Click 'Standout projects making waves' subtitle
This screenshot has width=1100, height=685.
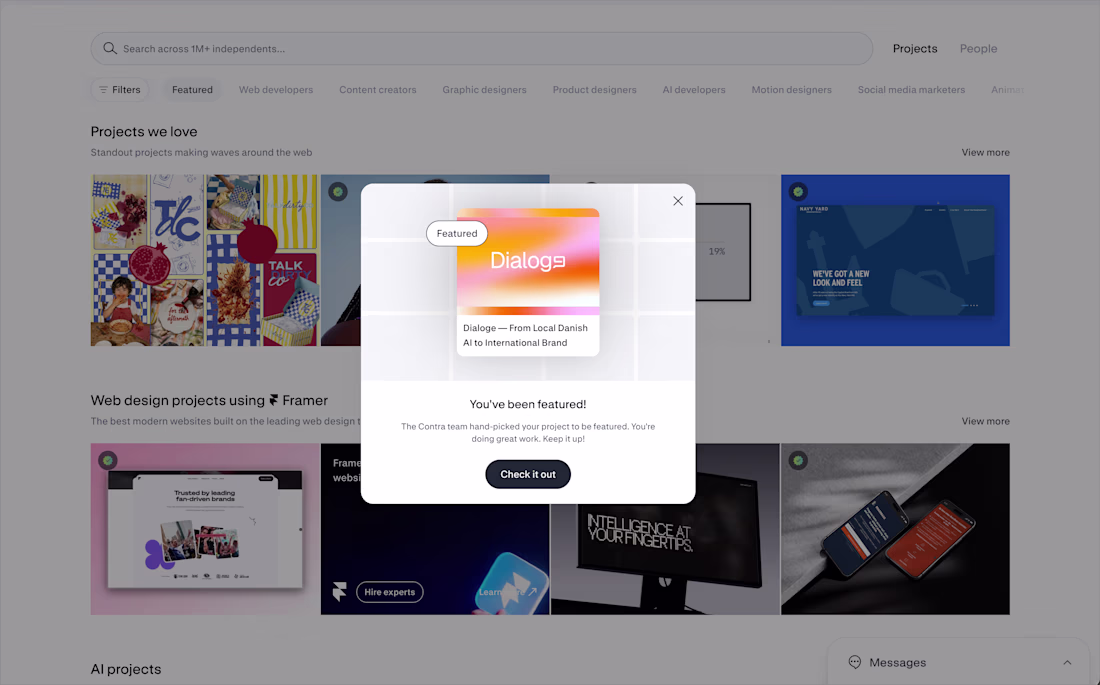point(201,152)
